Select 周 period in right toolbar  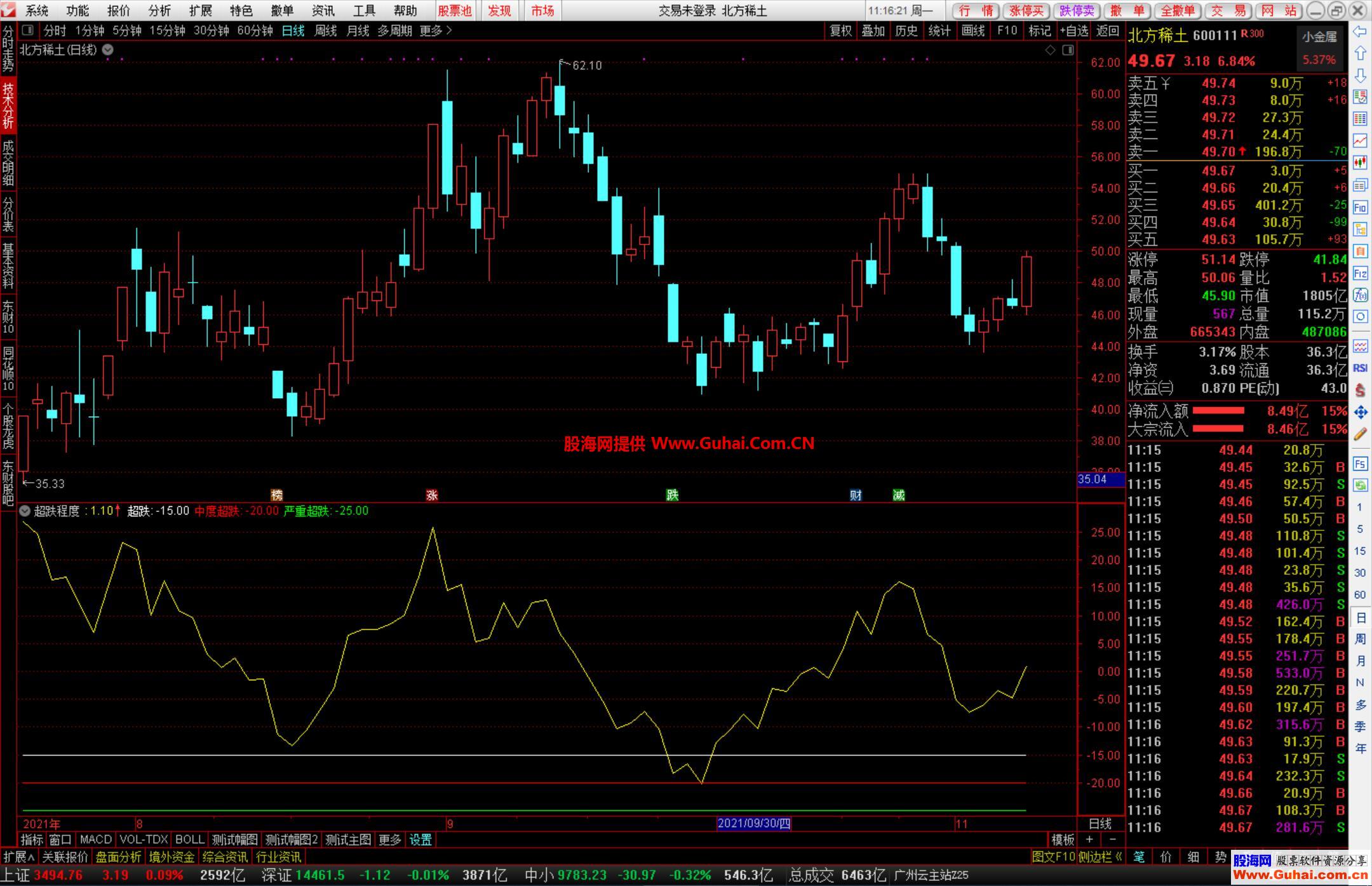(x=1360, y=639)
